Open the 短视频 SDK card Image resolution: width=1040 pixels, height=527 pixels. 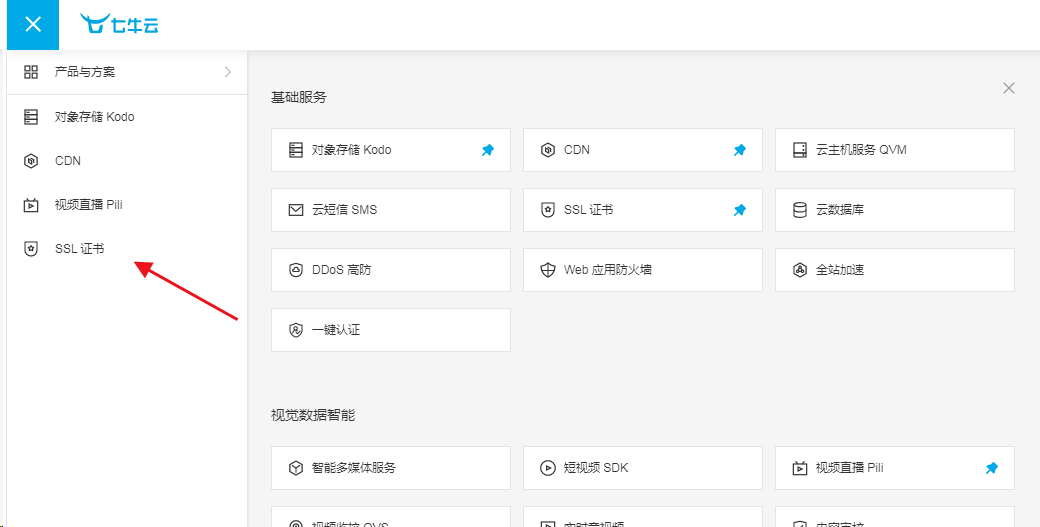click(x=643, y=468)
